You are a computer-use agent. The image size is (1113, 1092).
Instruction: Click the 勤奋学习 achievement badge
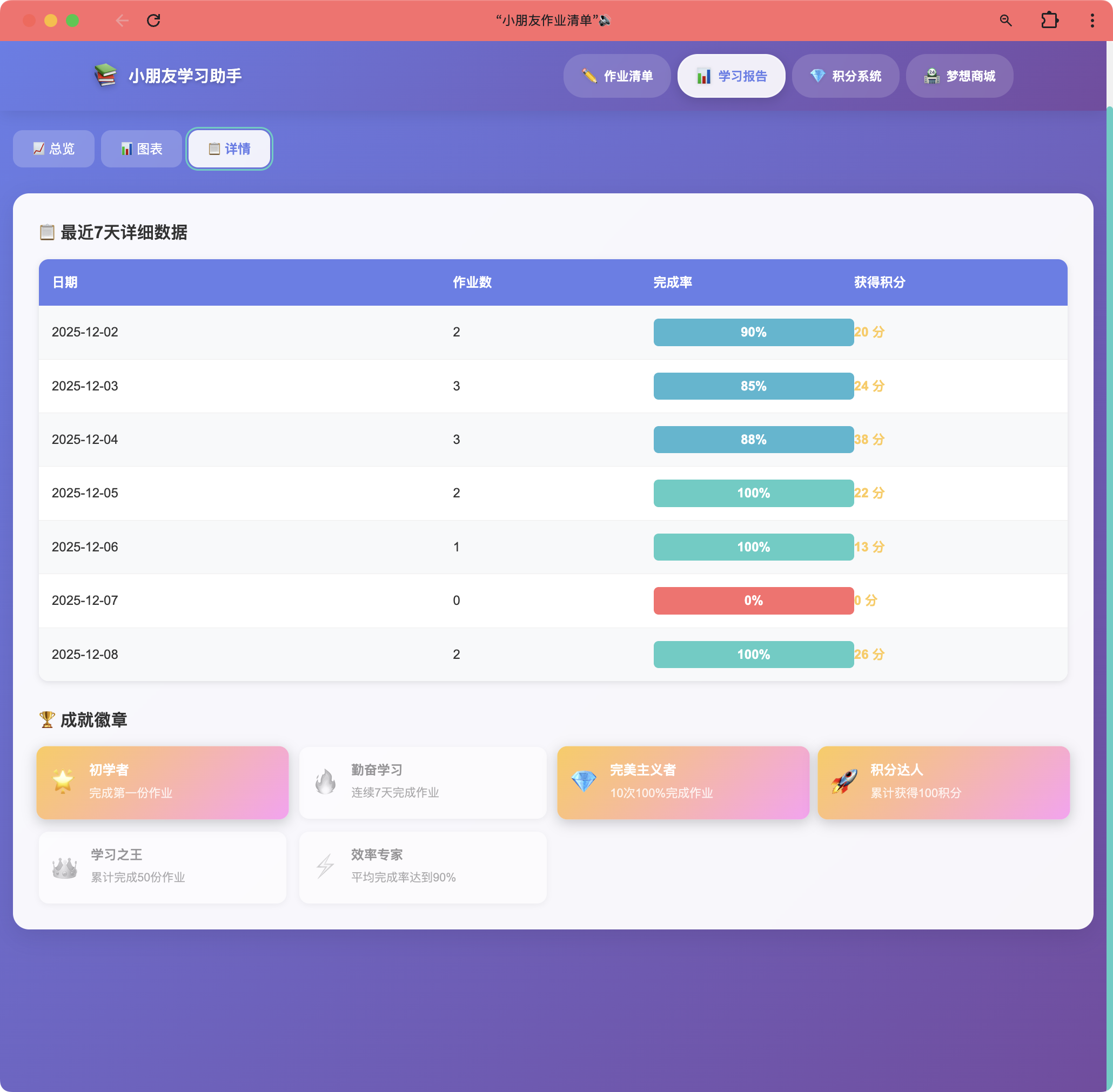point(423,783)
